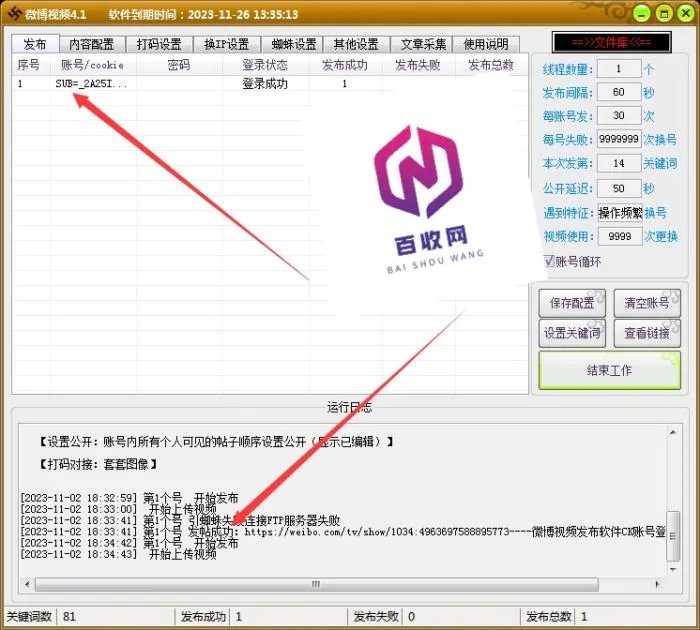Switch to the 发布 tab
The height and width of the screenshot is (630, 700).
pos(35,44)
